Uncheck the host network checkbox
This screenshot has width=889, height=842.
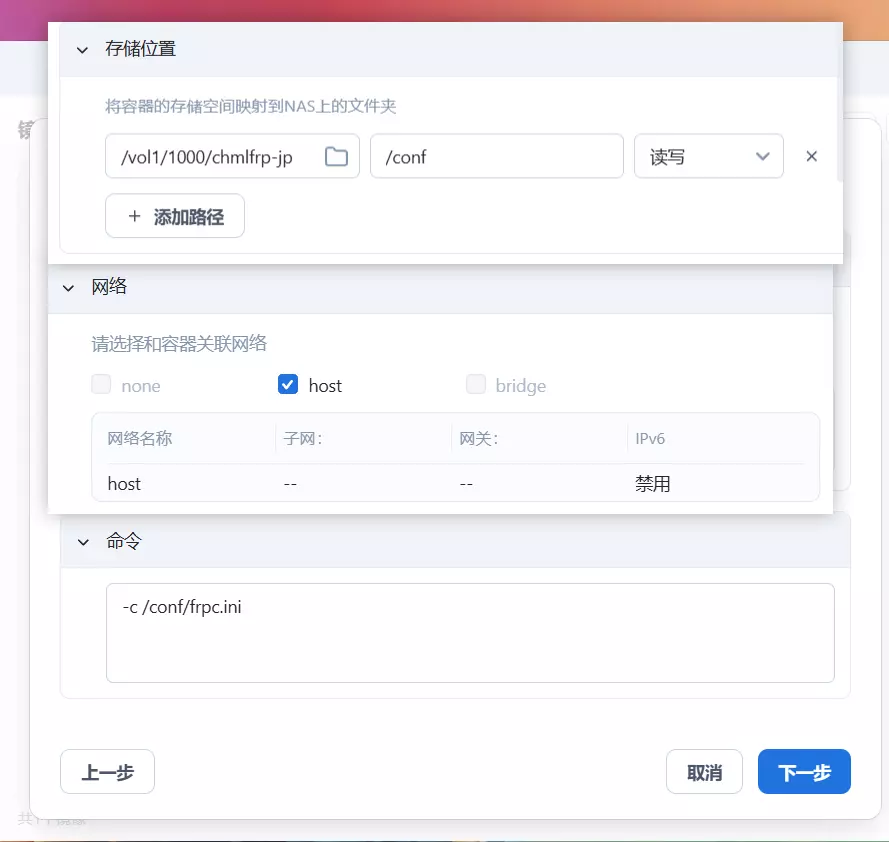[x=288, y=384]
